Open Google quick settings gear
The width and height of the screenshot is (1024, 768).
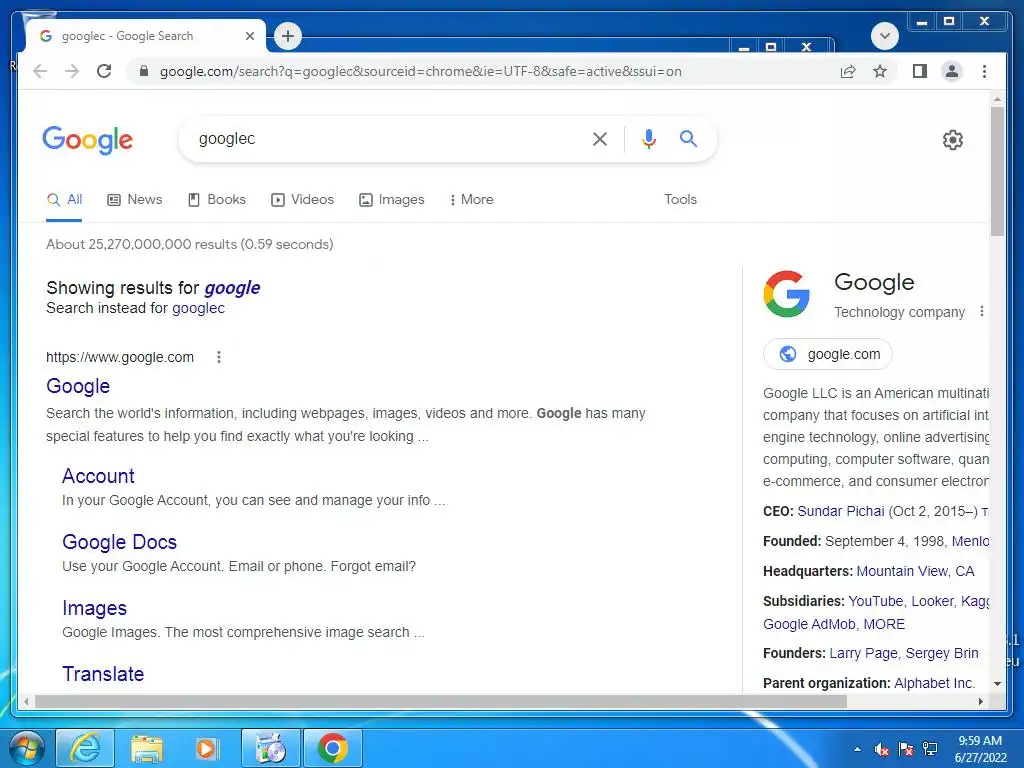point(953,140)
